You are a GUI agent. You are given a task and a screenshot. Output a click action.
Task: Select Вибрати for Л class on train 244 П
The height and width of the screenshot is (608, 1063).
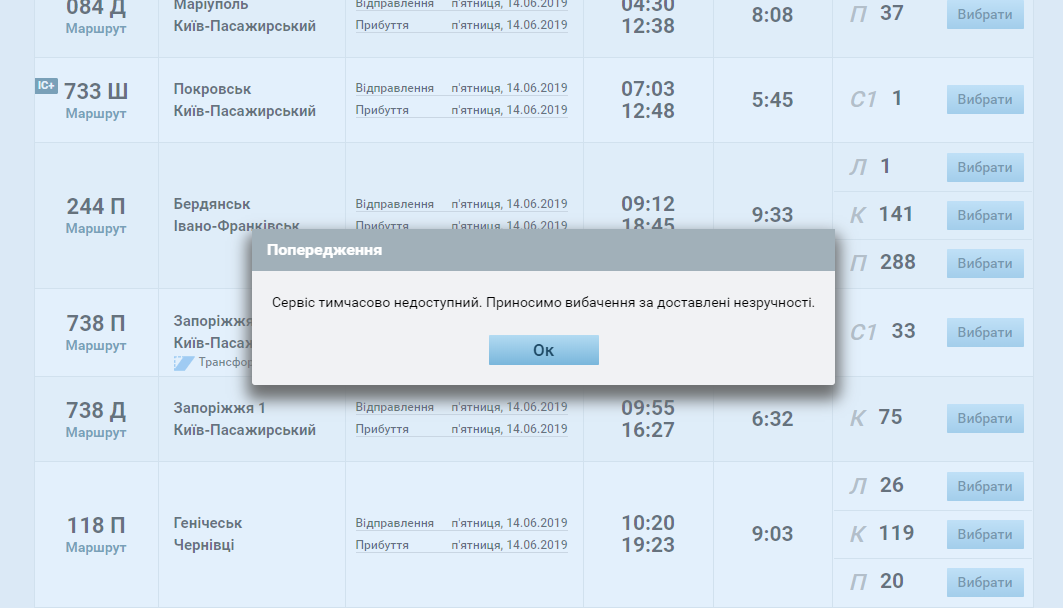point(985,168)
